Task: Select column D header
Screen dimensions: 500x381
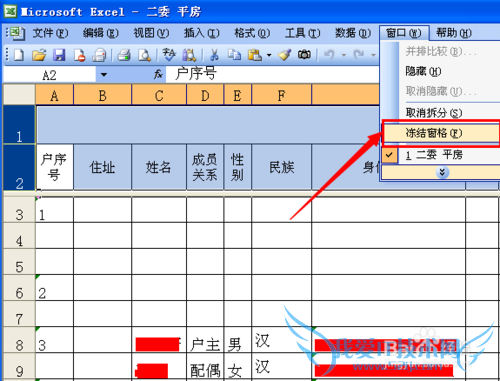Action: tap(205, 95)
